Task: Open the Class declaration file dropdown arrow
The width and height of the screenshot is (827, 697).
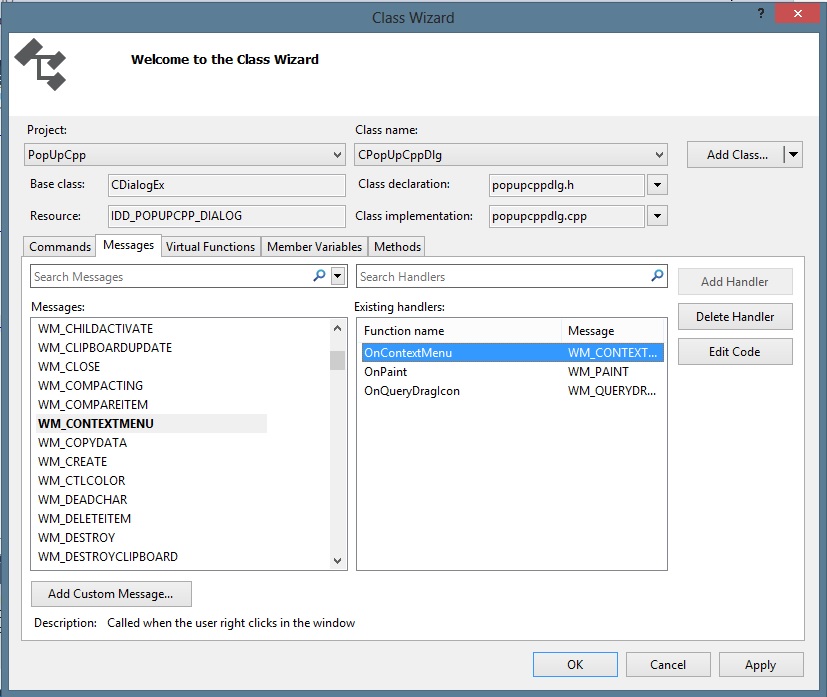Action: point(657,185)
